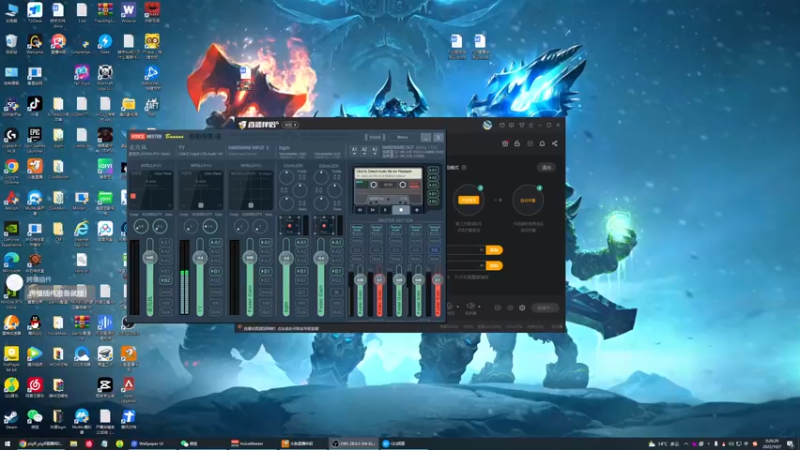Viewport: 800px width, 450px height.
Task: Click the lower orange copy button
Action: 493,266
